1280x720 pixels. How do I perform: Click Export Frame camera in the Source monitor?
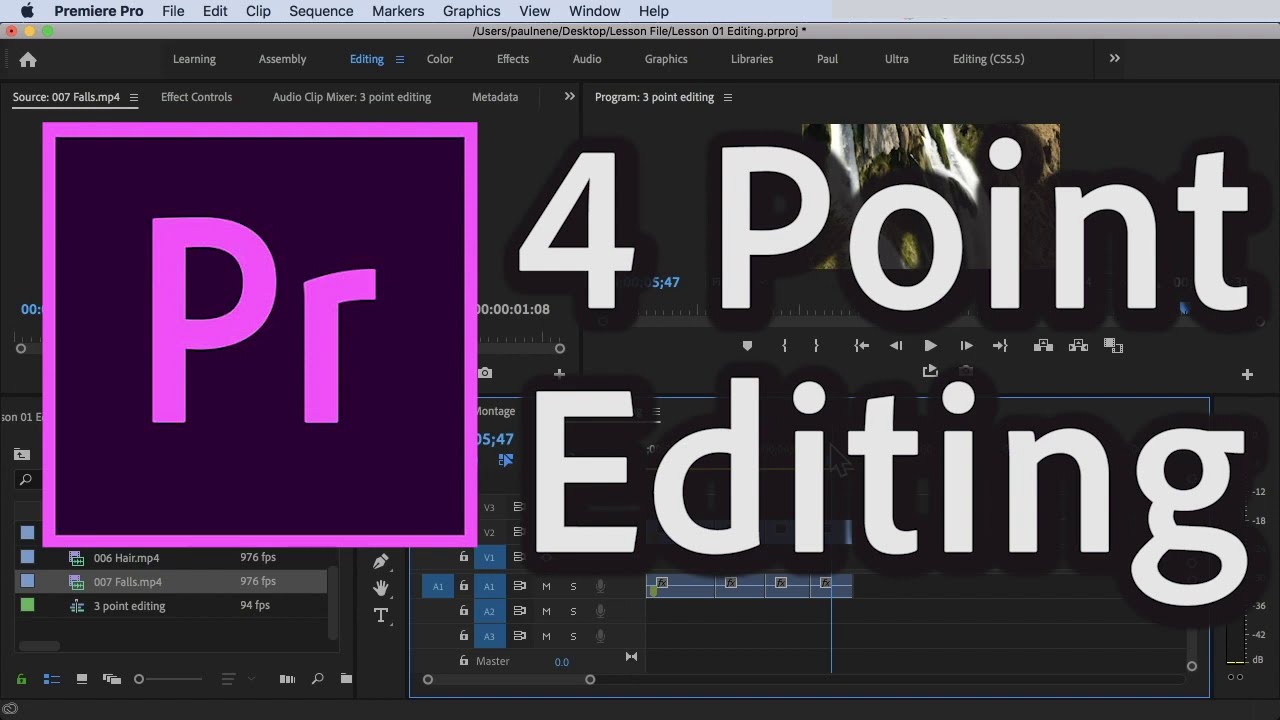pos(485,373)
